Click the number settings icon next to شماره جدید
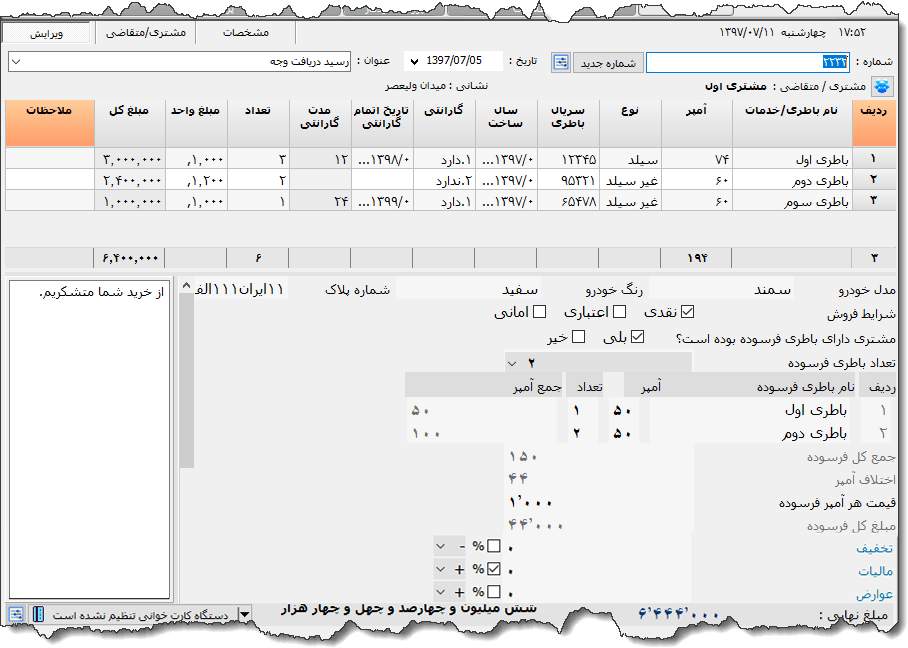Image resolution: width=908 pixels, height=648 pixels. click(x=560, y=63)
